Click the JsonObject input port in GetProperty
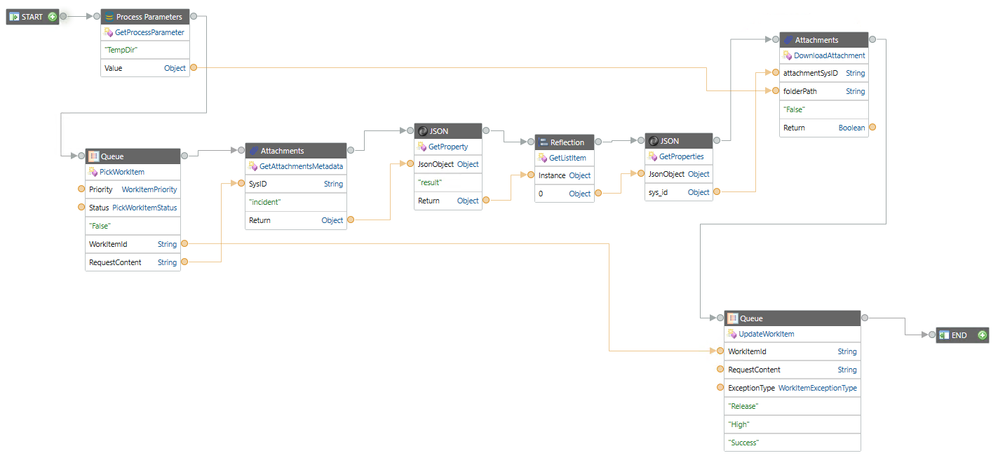 (410, 164)
